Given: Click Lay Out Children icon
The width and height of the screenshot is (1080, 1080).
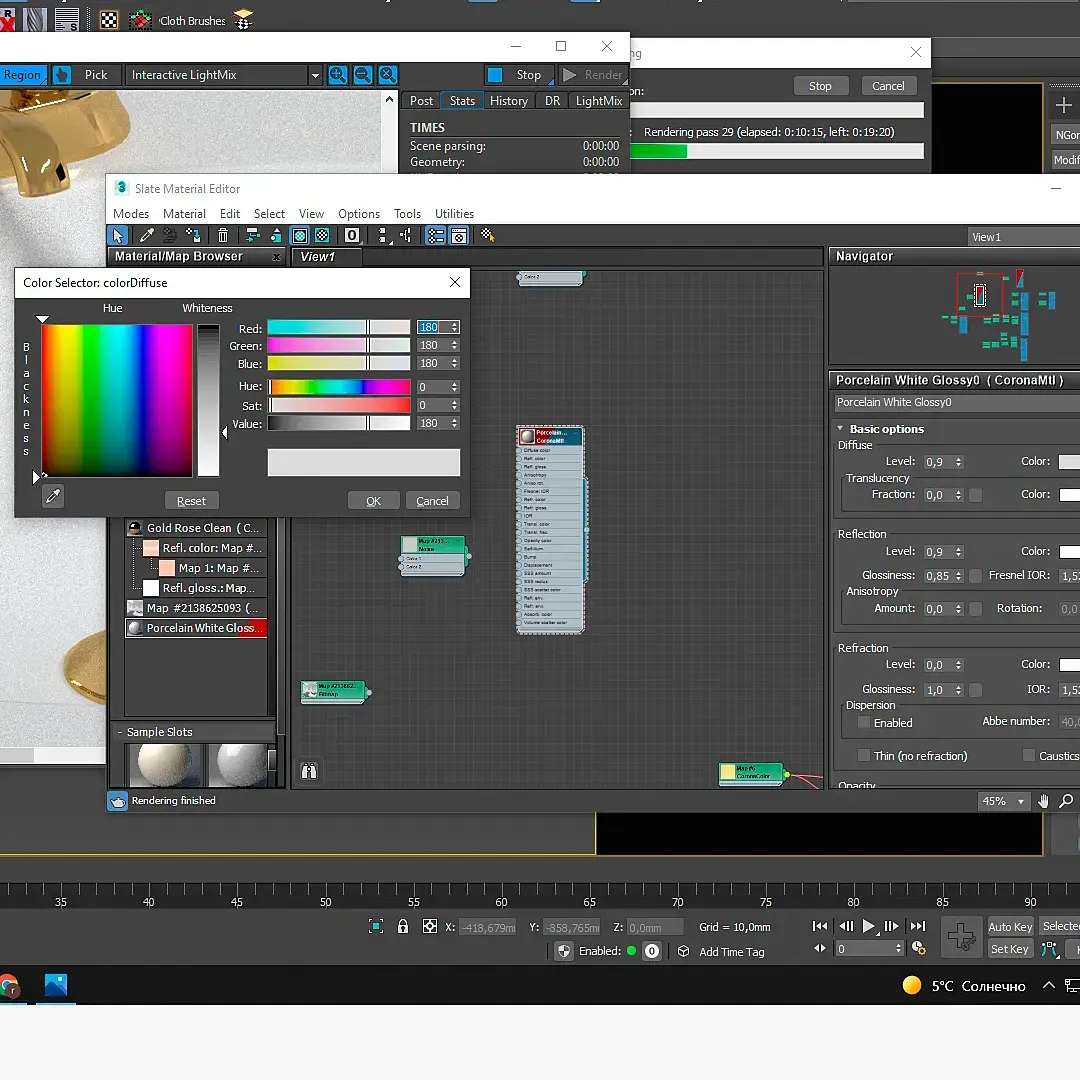Looking at the screenshot, I should click(406, 236).
